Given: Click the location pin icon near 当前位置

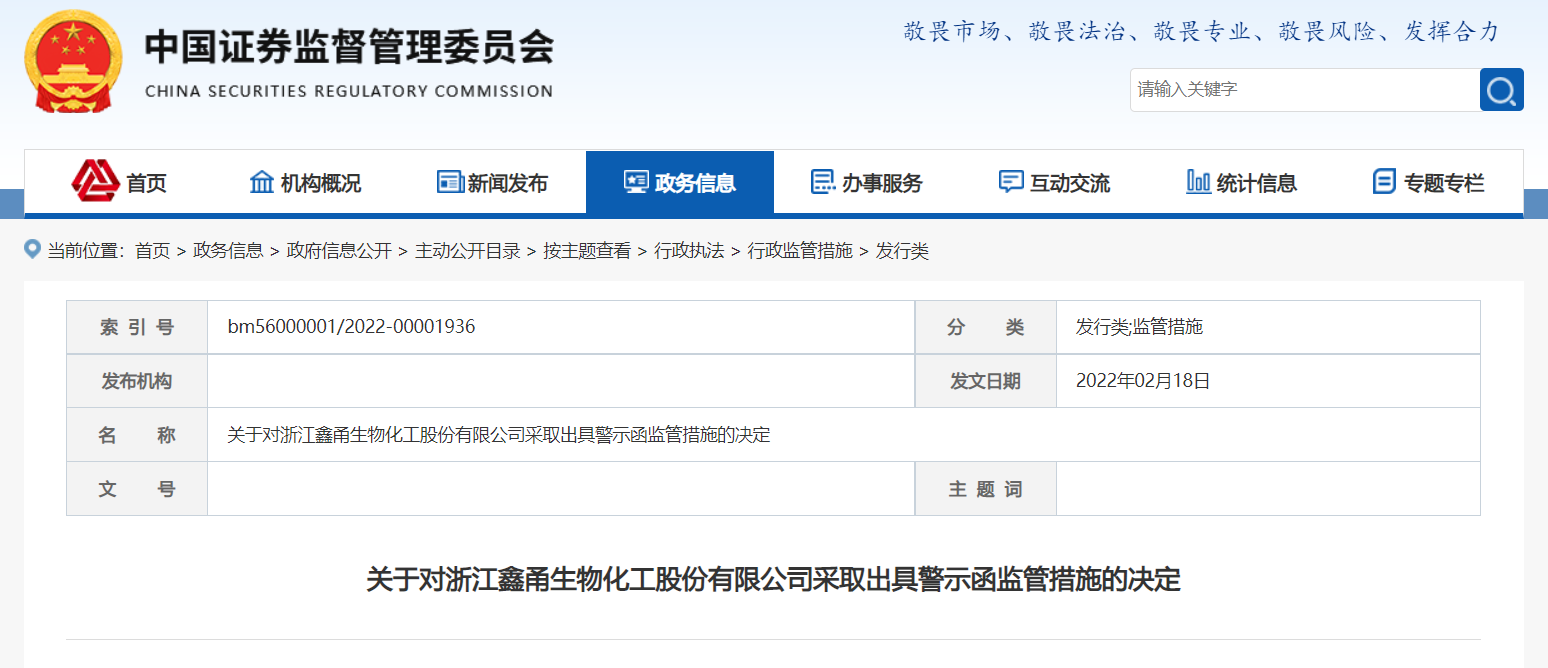Looking at the screenshot, I should 33,250.
